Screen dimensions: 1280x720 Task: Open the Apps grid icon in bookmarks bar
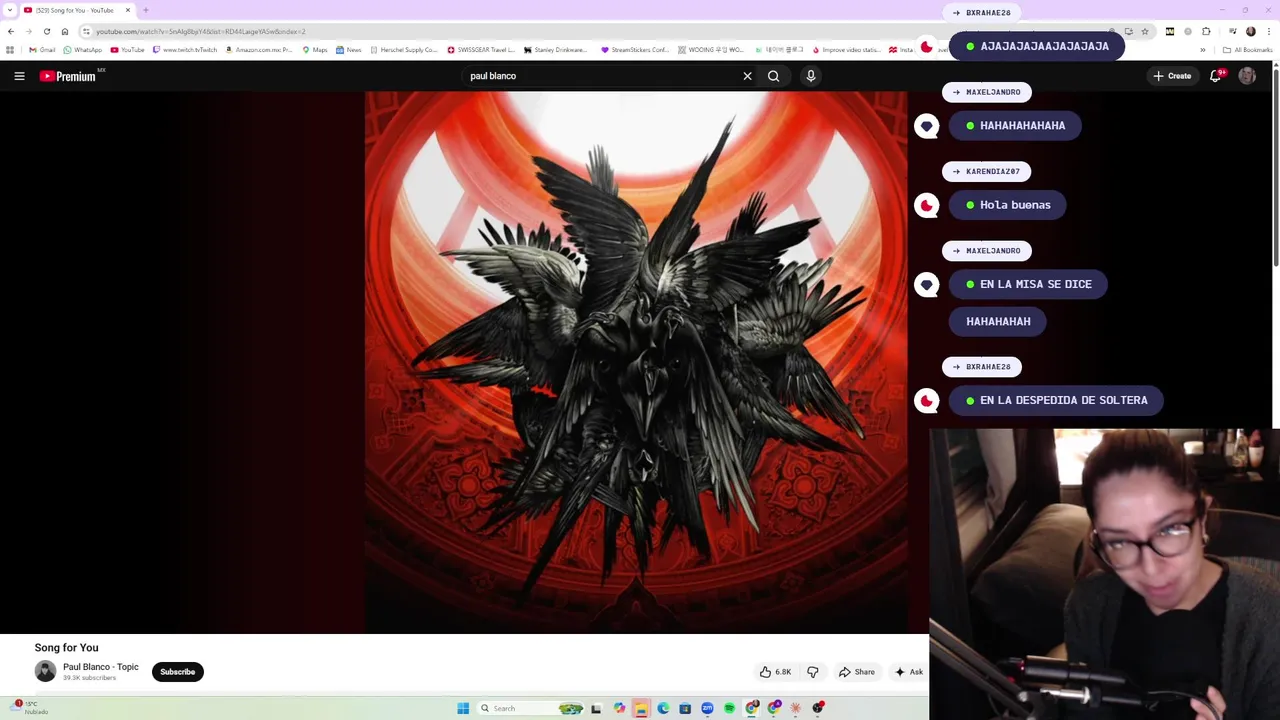pyautogui.click(x=10, y=50)
